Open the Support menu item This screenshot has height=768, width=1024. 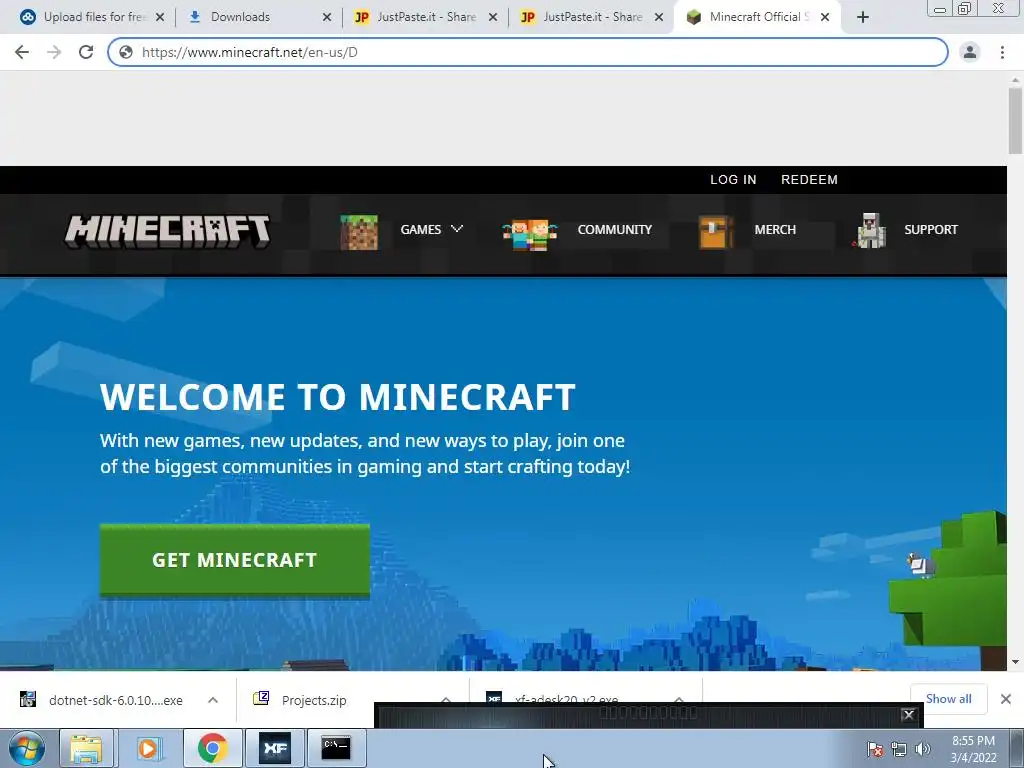tap(931, 230)
